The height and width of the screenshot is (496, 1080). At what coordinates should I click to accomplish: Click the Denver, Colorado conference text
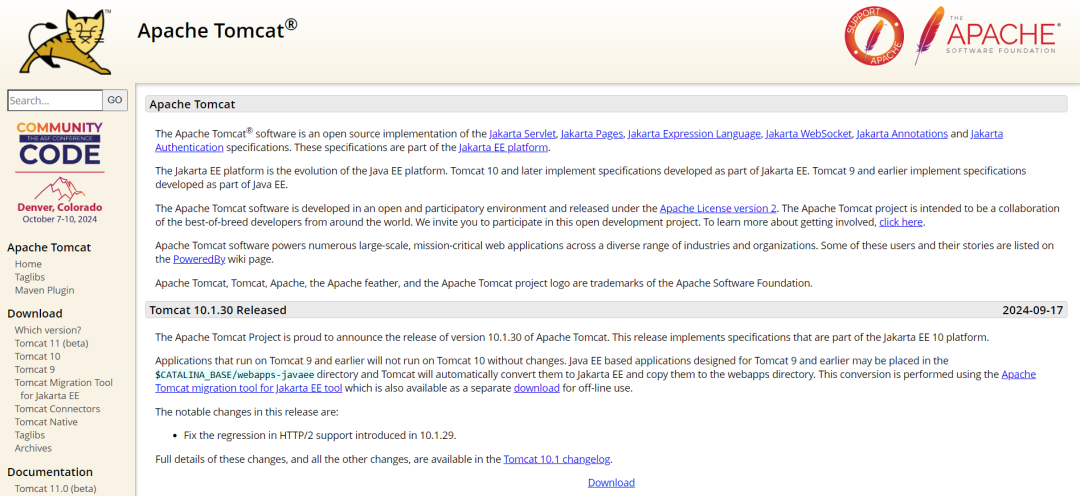(x=60, y=207)
